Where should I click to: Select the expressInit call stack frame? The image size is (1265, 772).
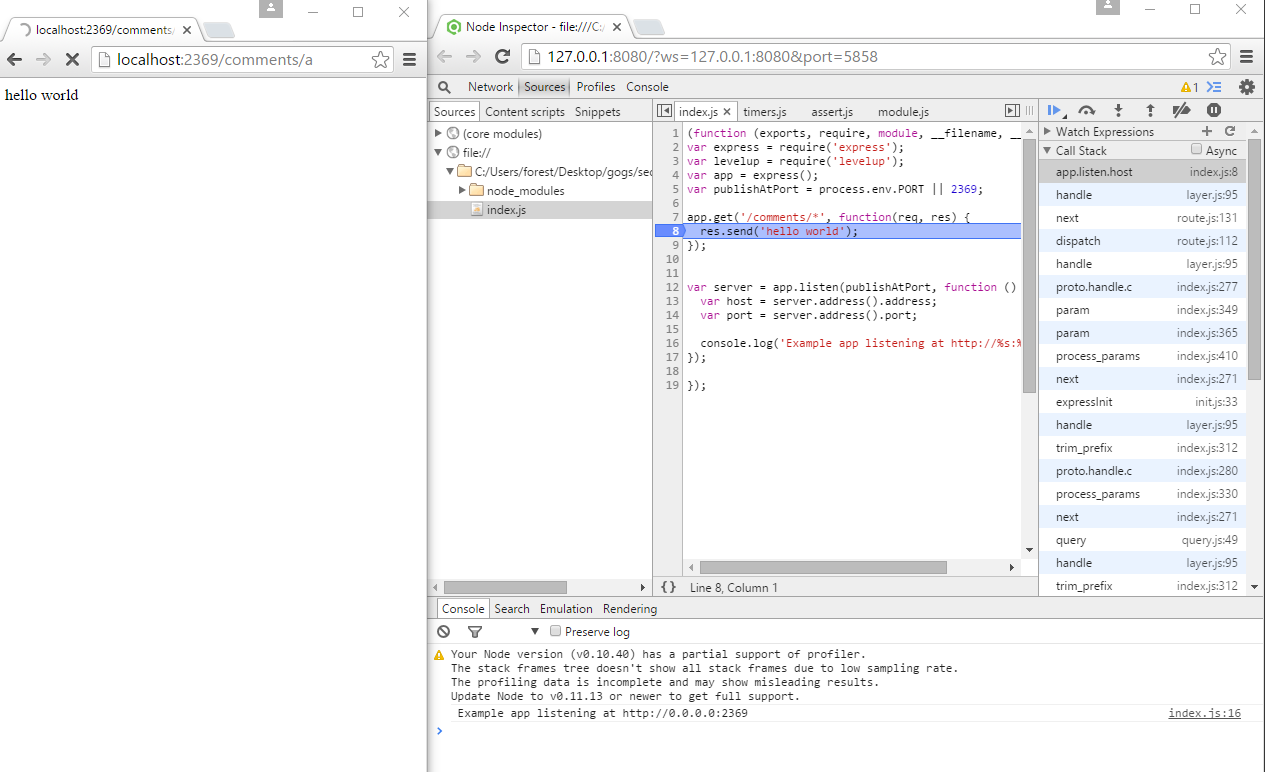pos(1084,402)
